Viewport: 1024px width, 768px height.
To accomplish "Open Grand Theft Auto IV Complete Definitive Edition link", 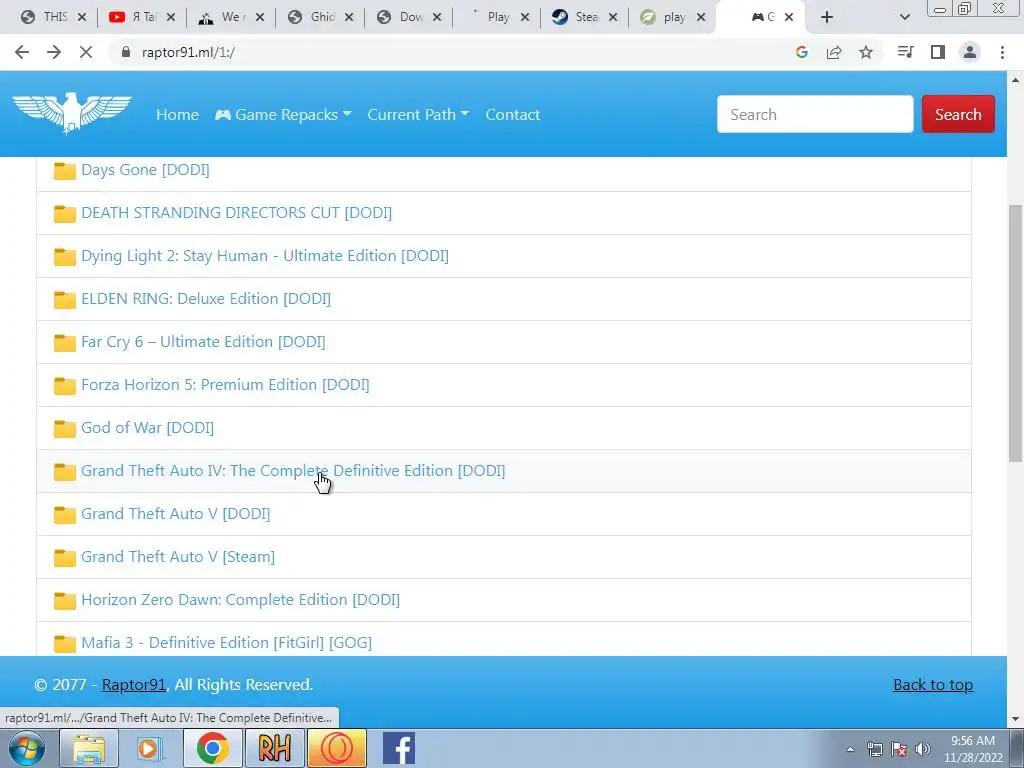I will click(293, 471).
